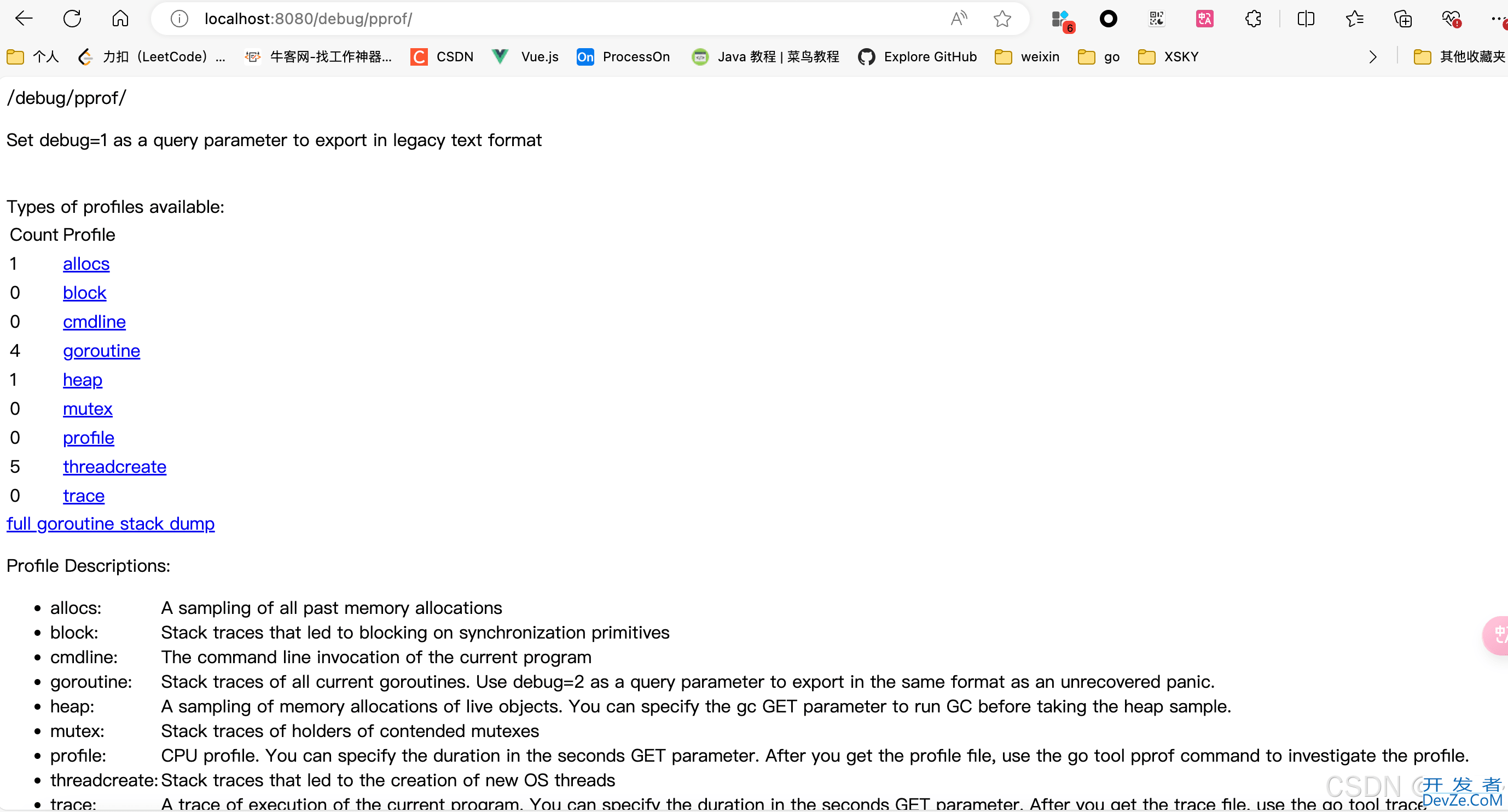Click the bookmark star icon
The height and width of the screenshot is (812, 1508).
point(1002,18)
